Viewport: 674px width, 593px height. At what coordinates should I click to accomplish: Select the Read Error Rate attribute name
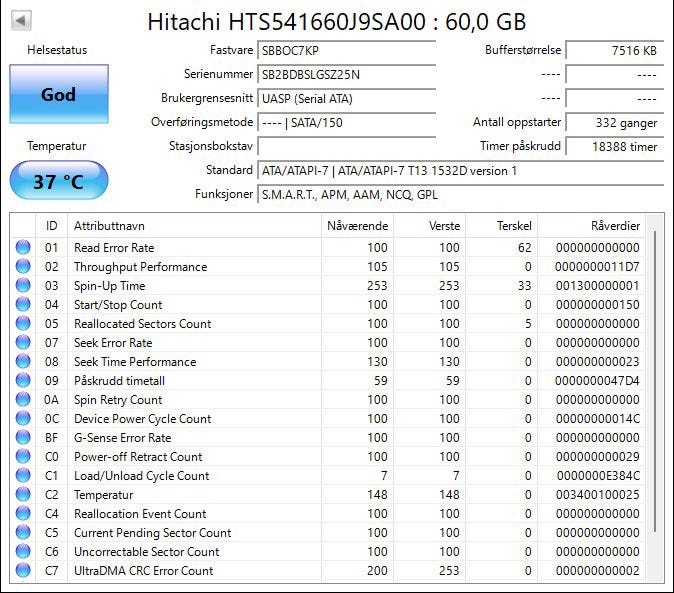click(114, 248)
